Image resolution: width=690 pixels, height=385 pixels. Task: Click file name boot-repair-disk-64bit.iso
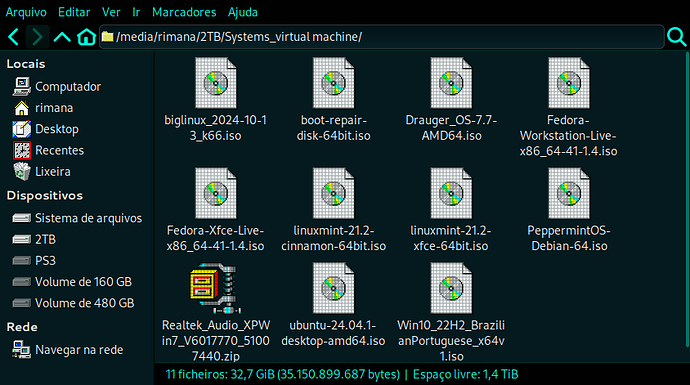pos(334,128)
